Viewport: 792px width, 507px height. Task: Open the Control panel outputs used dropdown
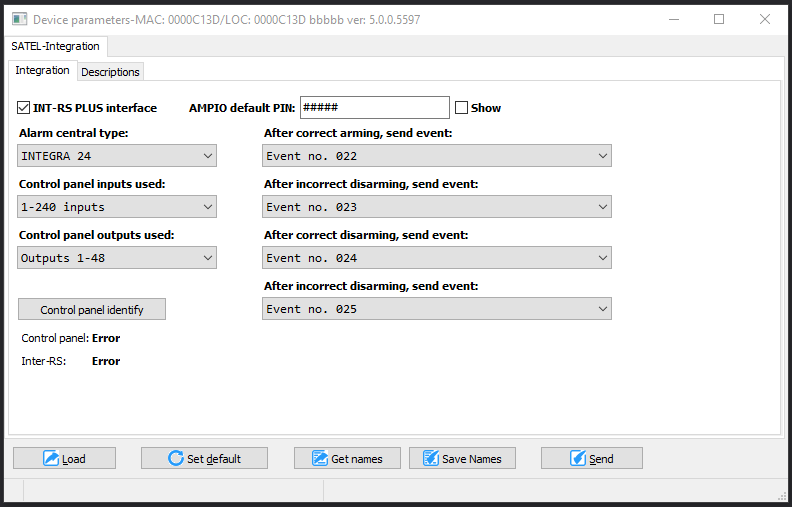(117, 258)
